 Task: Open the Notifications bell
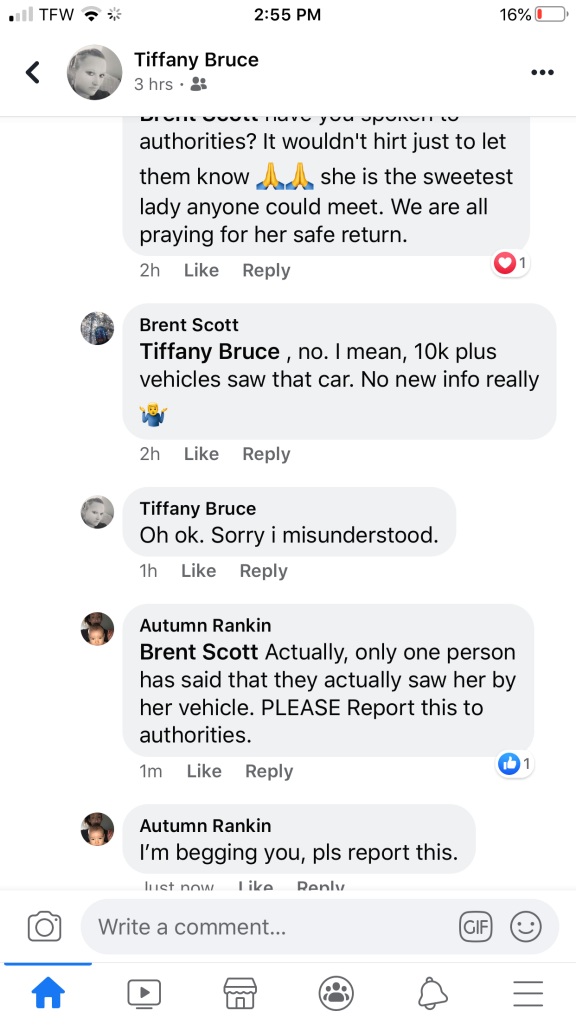432,993
